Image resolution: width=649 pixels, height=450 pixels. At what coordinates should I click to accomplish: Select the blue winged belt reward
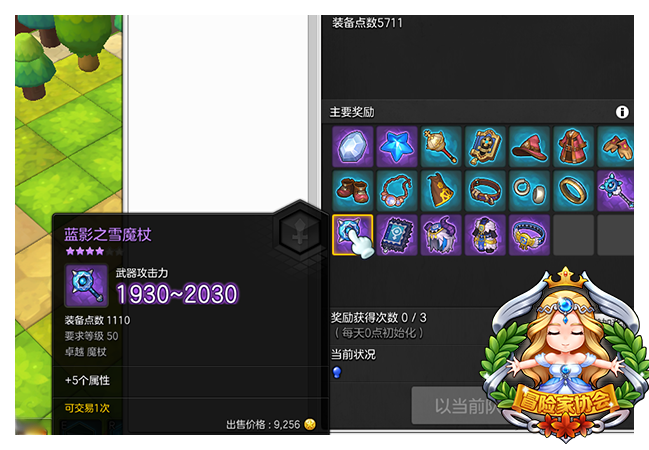[x=529, y=235]
